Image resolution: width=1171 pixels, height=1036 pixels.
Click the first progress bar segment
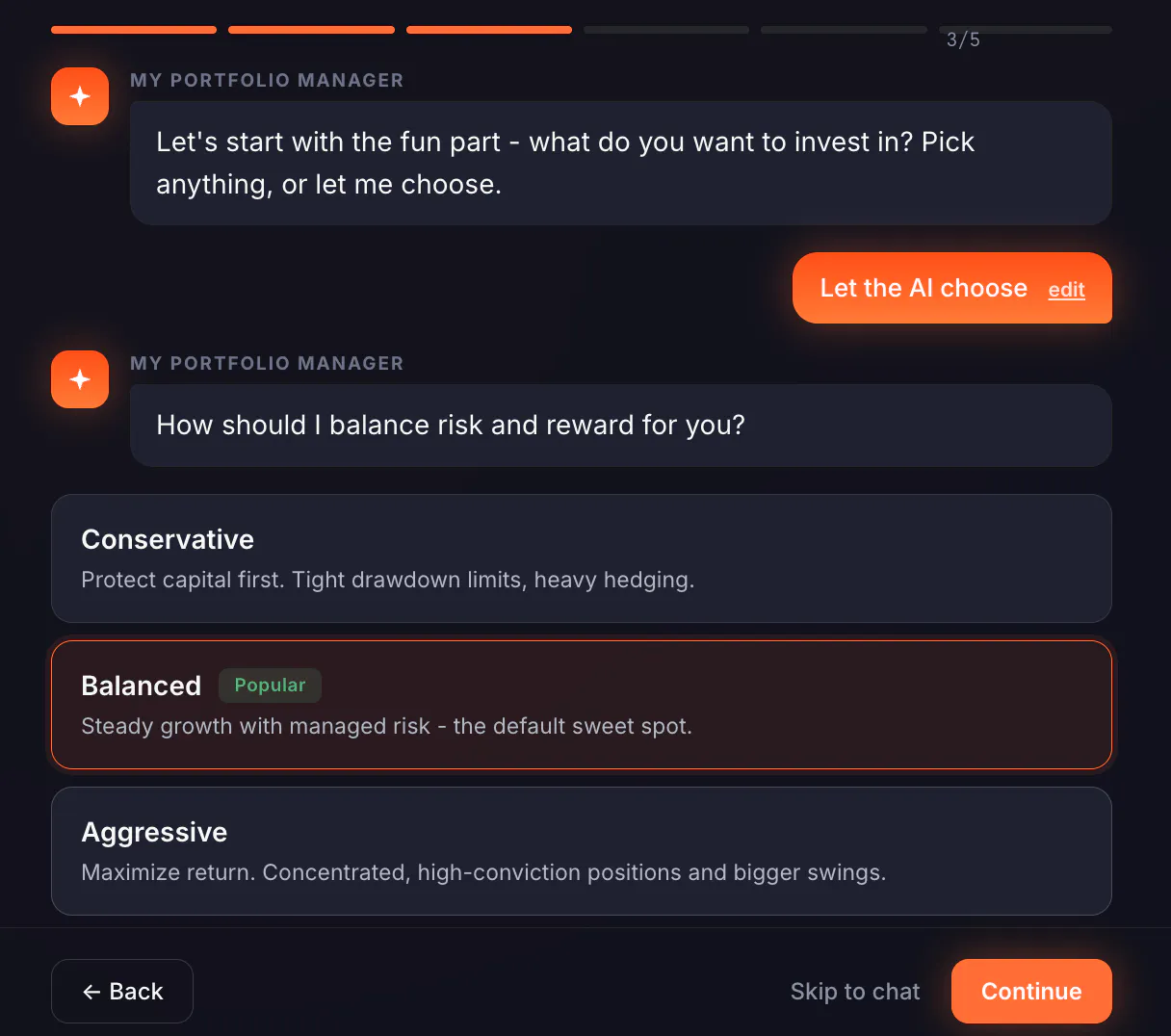coord(134,30)
